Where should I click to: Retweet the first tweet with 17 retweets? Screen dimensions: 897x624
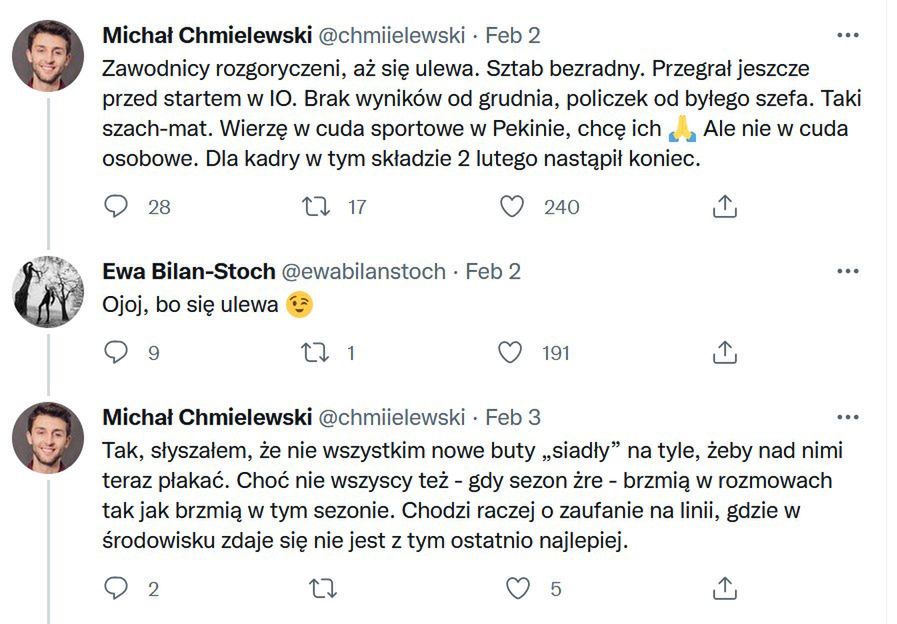[x=315, y=206]
